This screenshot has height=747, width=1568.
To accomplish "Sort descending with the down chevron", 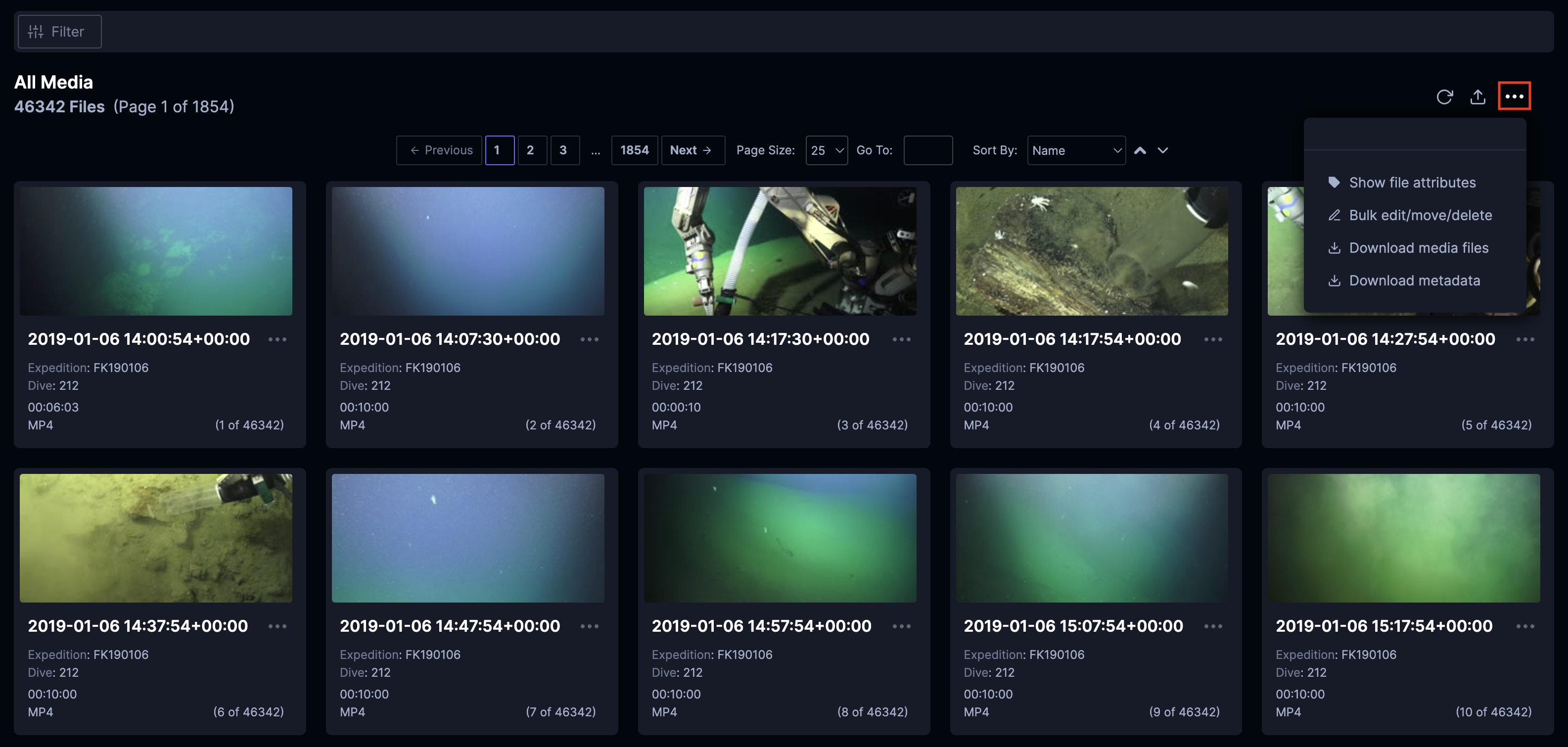I will pyautogui.click(x=1162, y=150).
